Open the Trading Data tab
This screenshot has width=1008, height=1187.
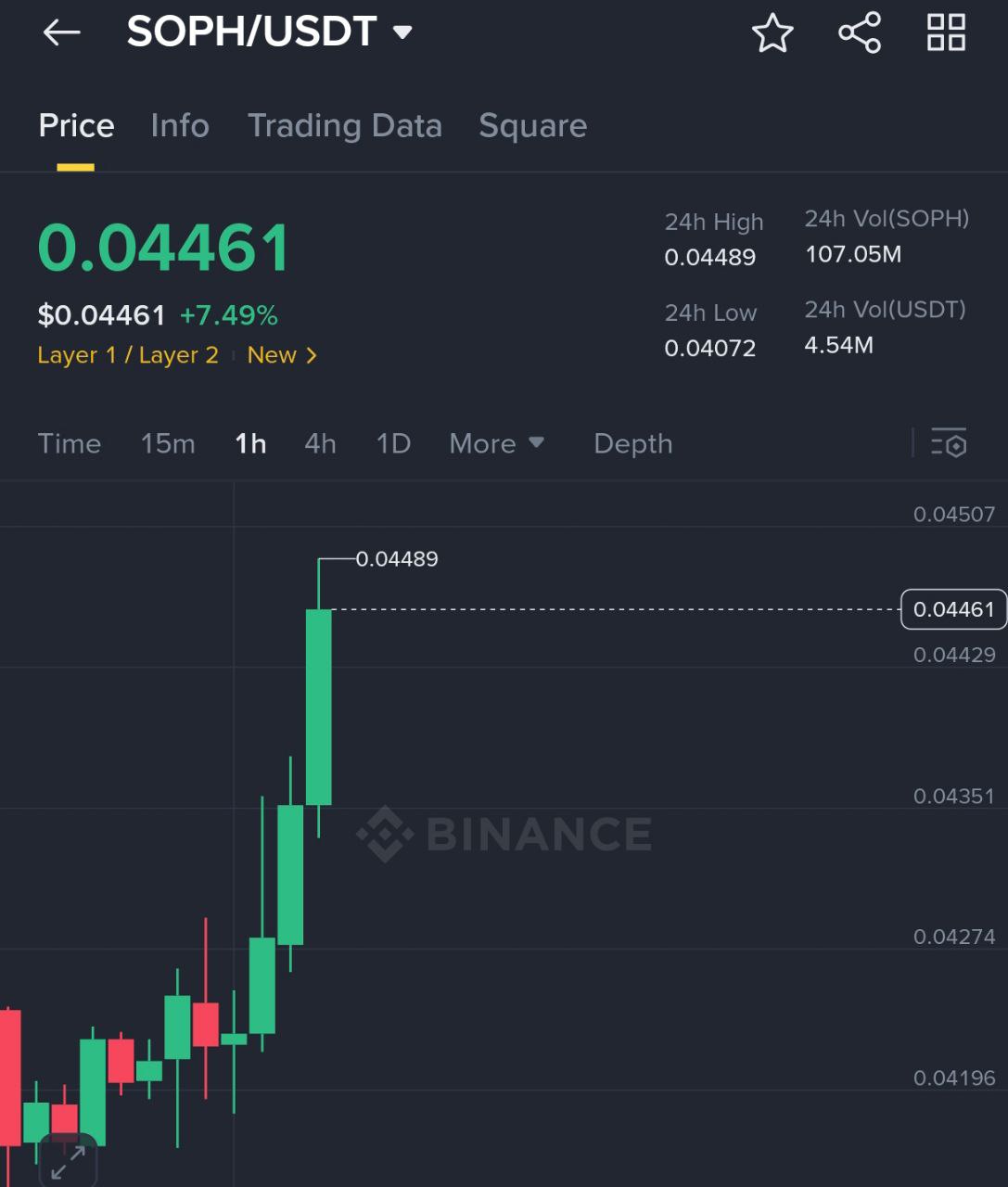tap(345, 126)
